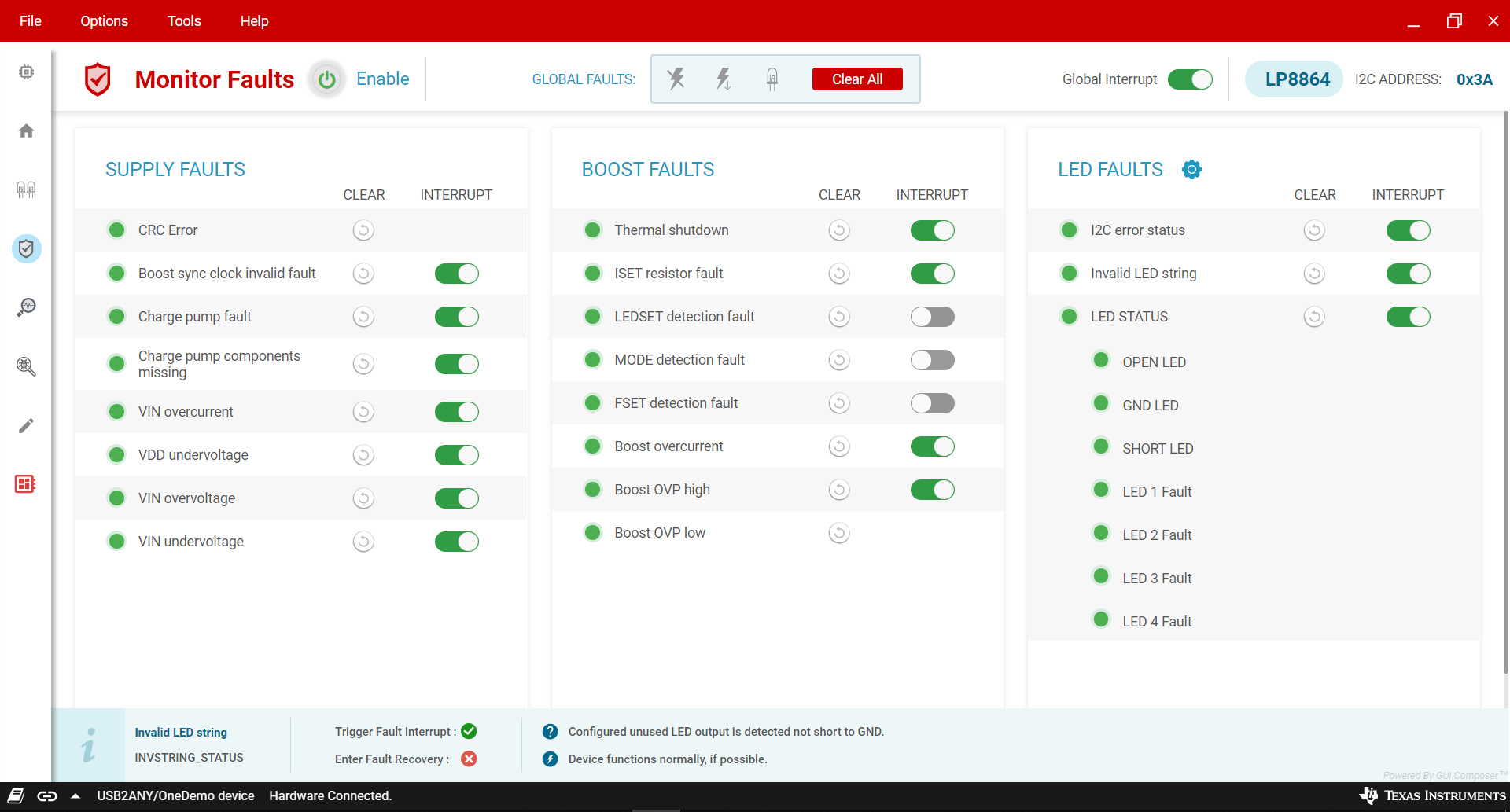1510x812 pixels.
Task: Toggle the Global Interrupt switch
Action: (x=1189, y=79)
